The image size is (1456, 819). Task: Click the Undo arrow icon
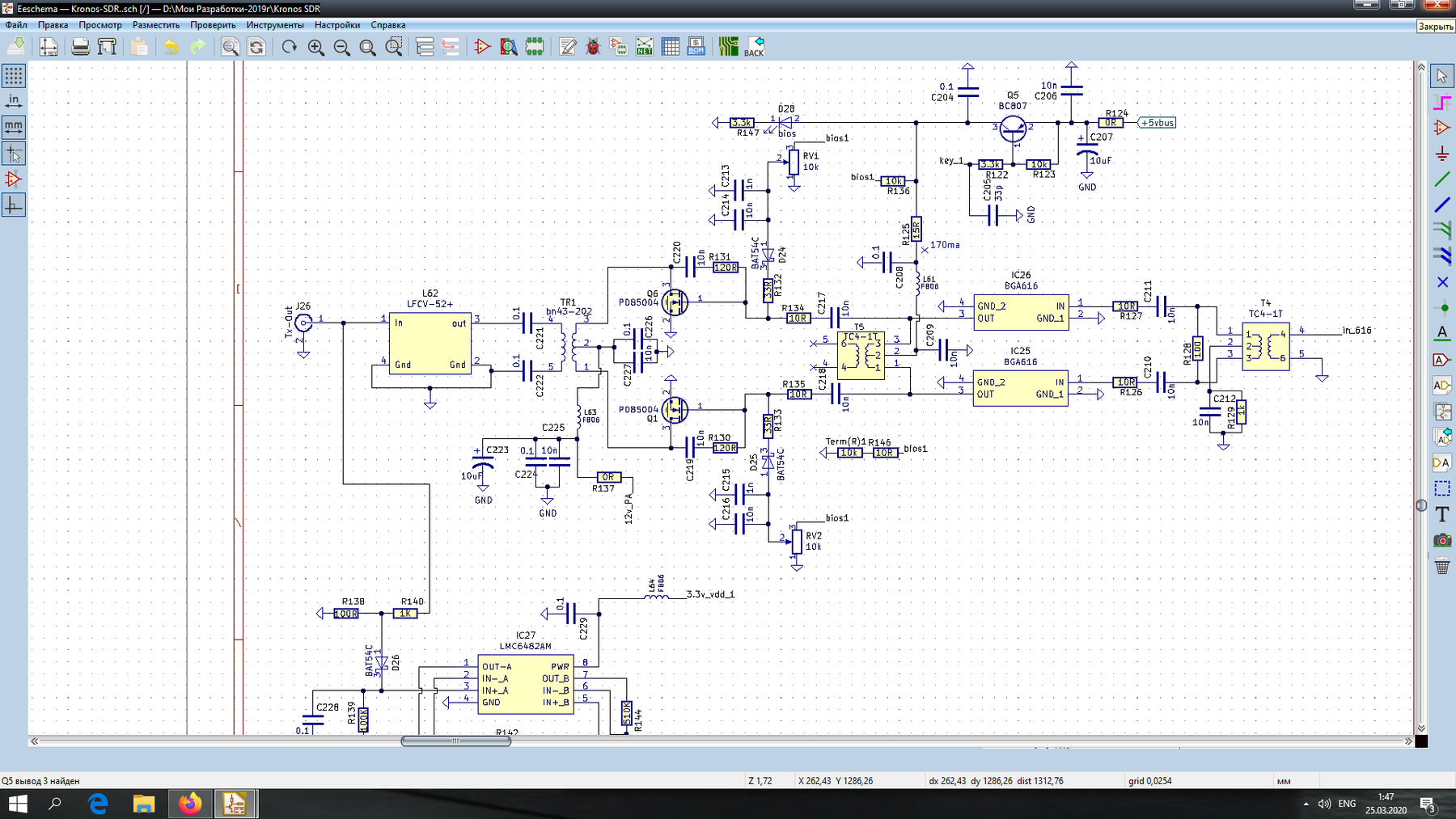(x=171, y=47)
